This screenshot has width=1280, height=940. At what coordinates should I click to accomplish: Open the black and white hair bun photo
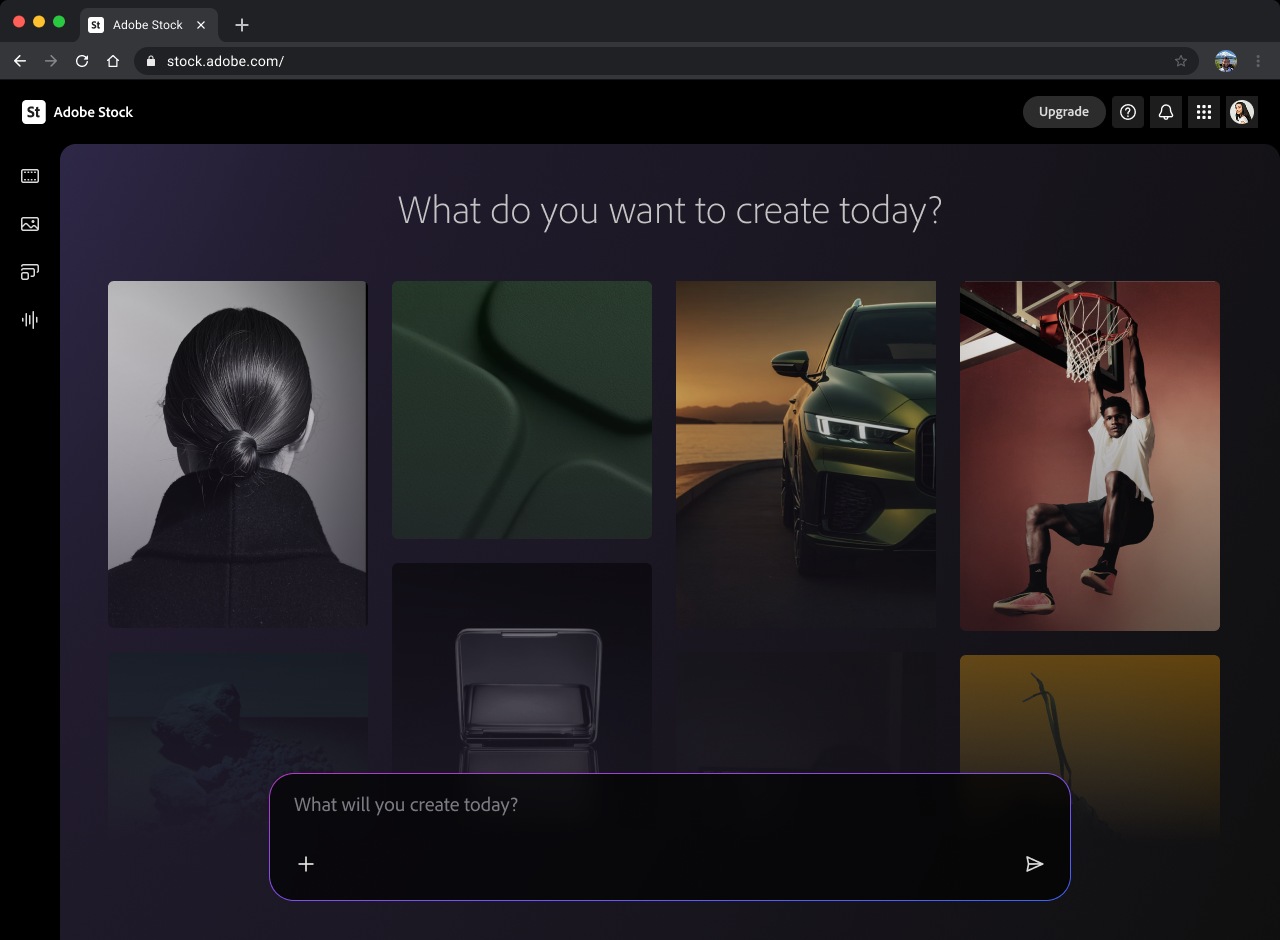tap(237, 455)
